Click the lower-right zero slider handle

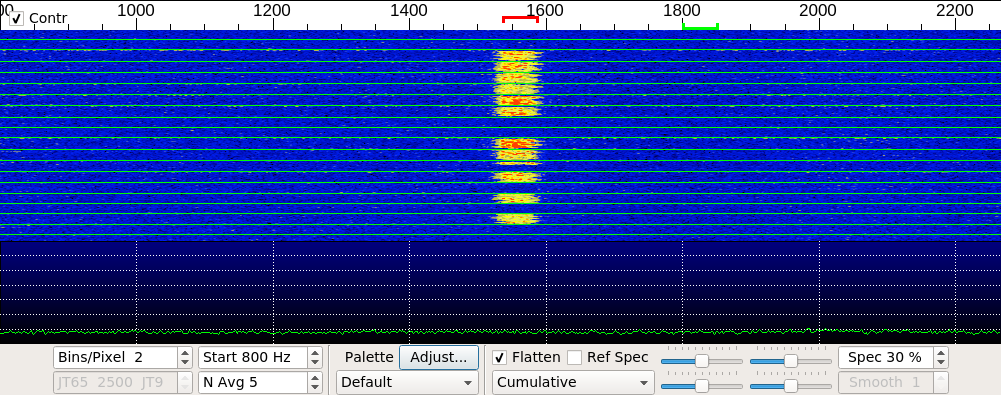point(790,385)
